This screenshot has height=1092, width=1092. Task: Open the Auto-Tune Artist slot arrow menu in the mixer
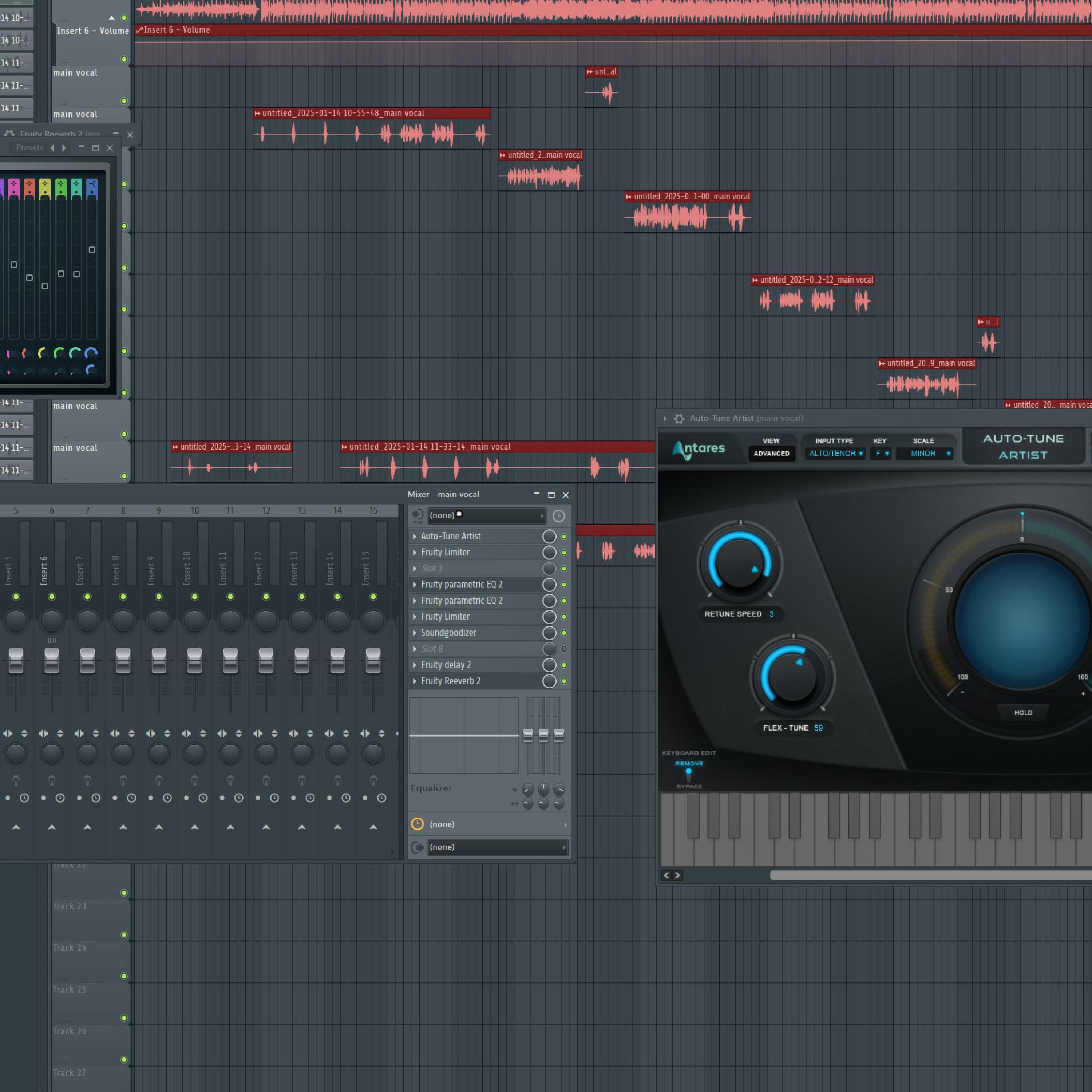click(415, 536)
